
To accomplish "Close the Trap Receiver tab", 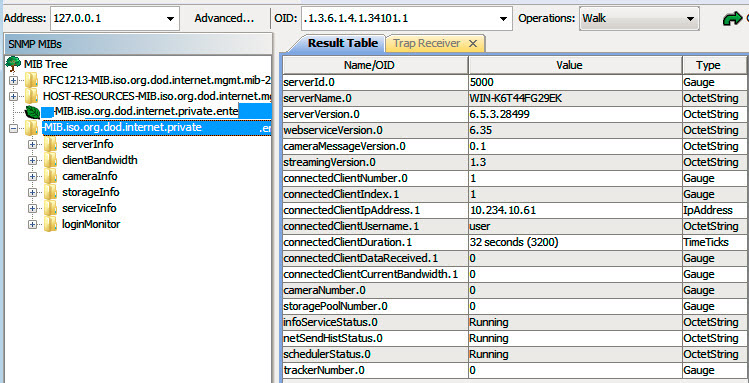I will tap(473, 43).
